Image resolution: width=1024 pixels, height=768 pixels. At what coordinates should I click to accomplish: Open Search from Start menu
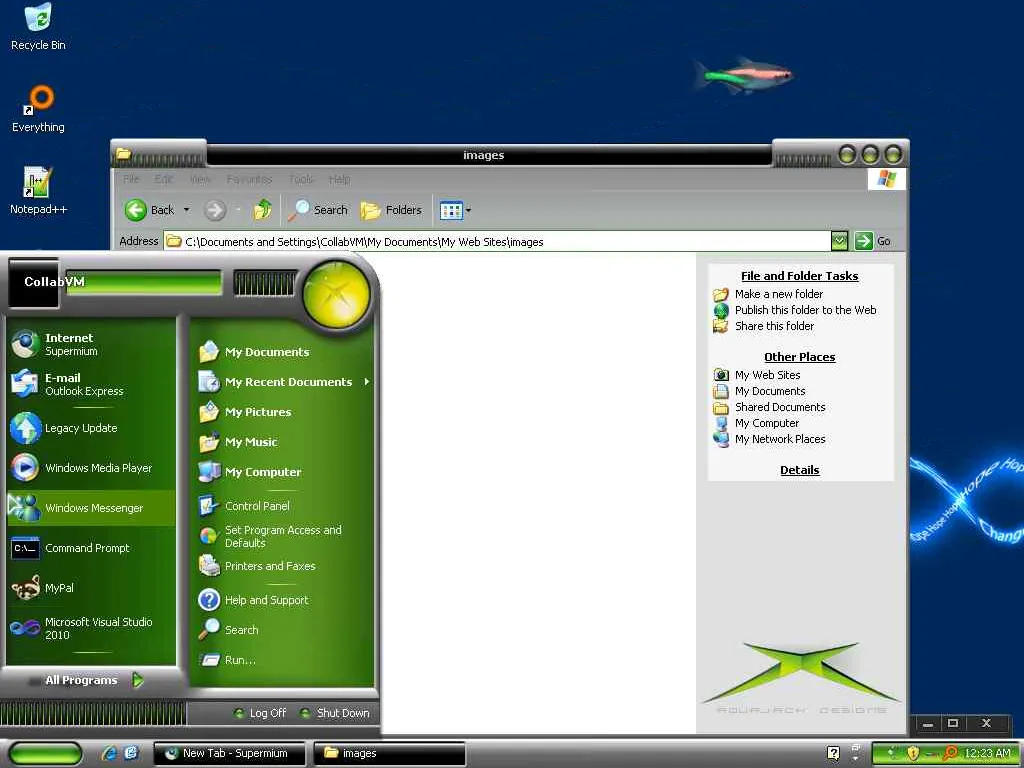(x=283, y=630)
